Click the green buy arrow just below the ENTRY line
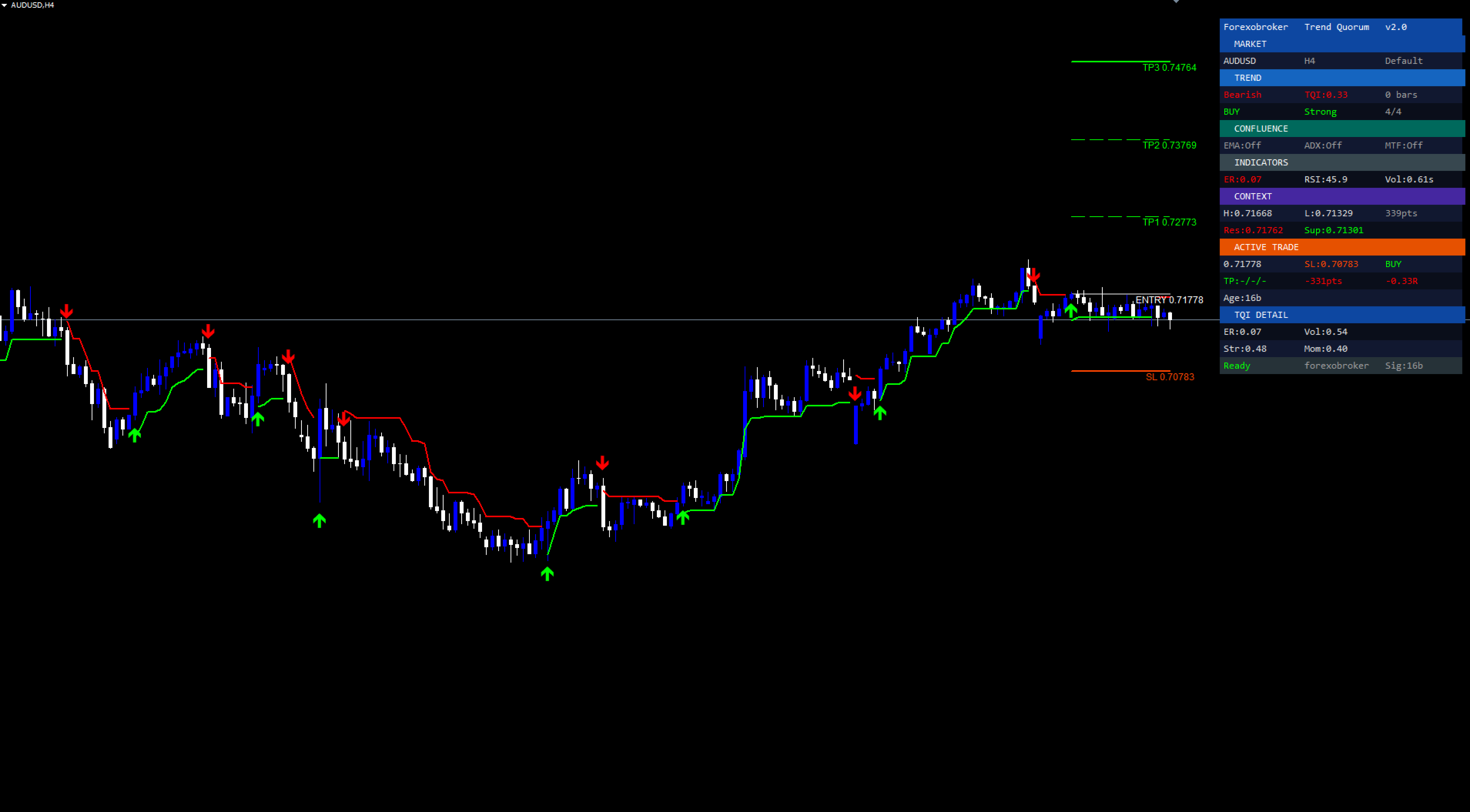Image resolution: width=1470 pixels, height=812 pixels. 1071,310
